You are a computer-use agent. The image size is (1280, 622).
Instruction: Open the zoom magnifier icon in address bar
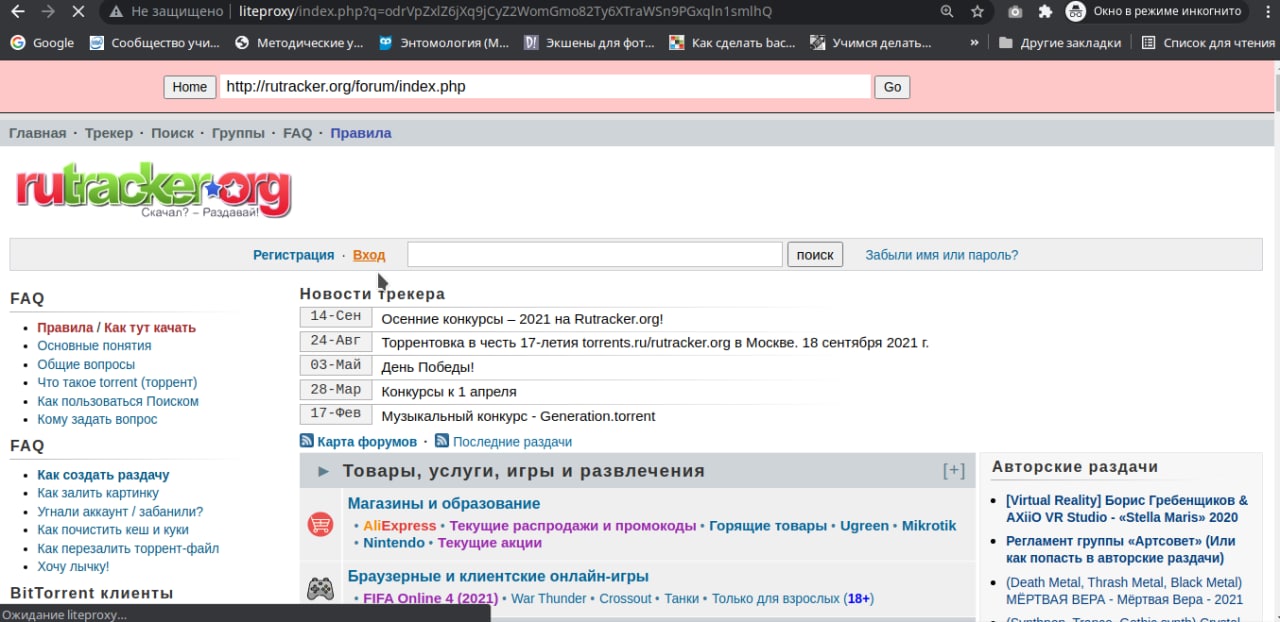[x=947, y=12]
